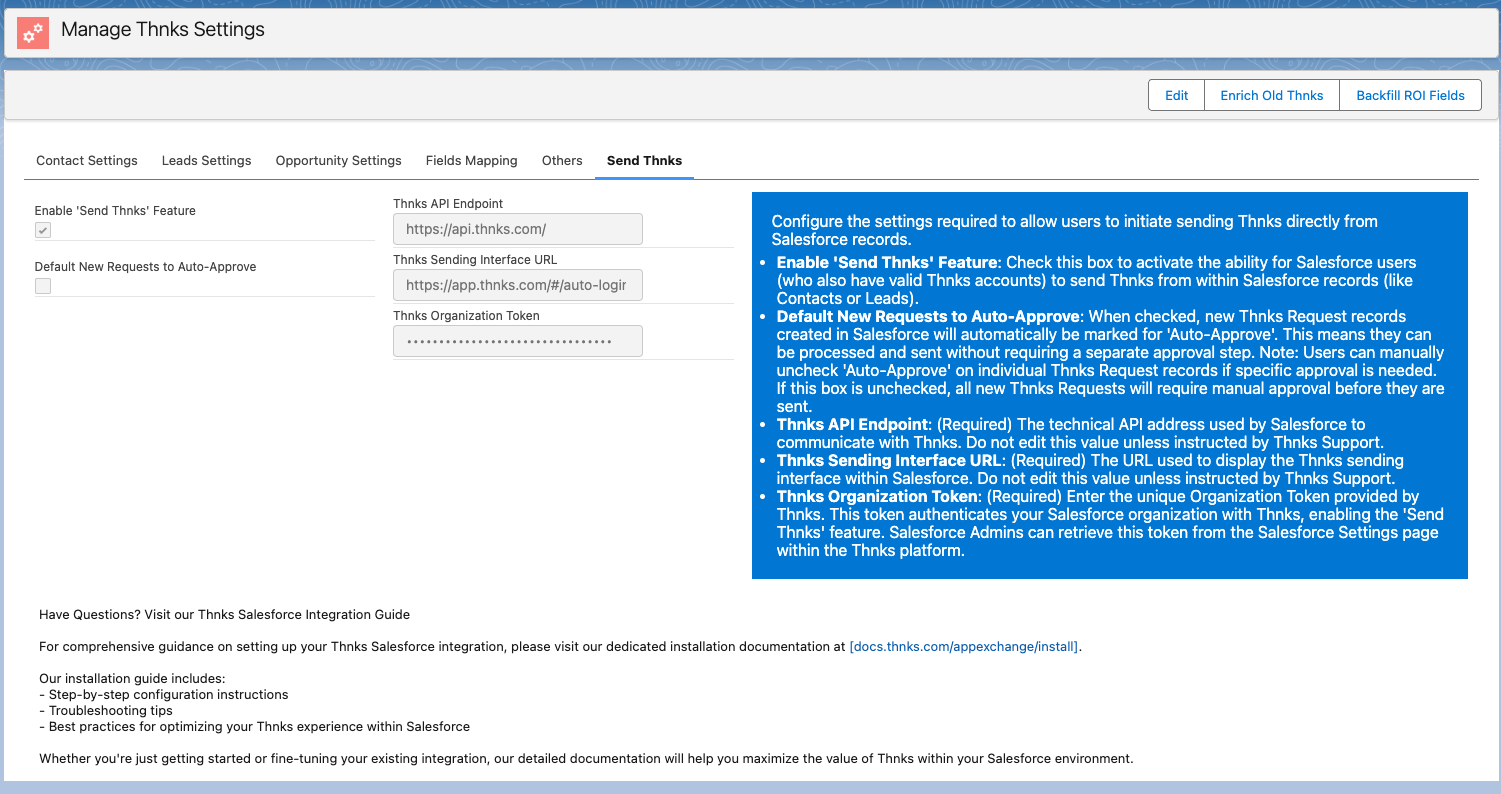This screenshot has width=1501, height=794.
Task: Click the Thnks API Endpoint field
Action: click(518, 229)
